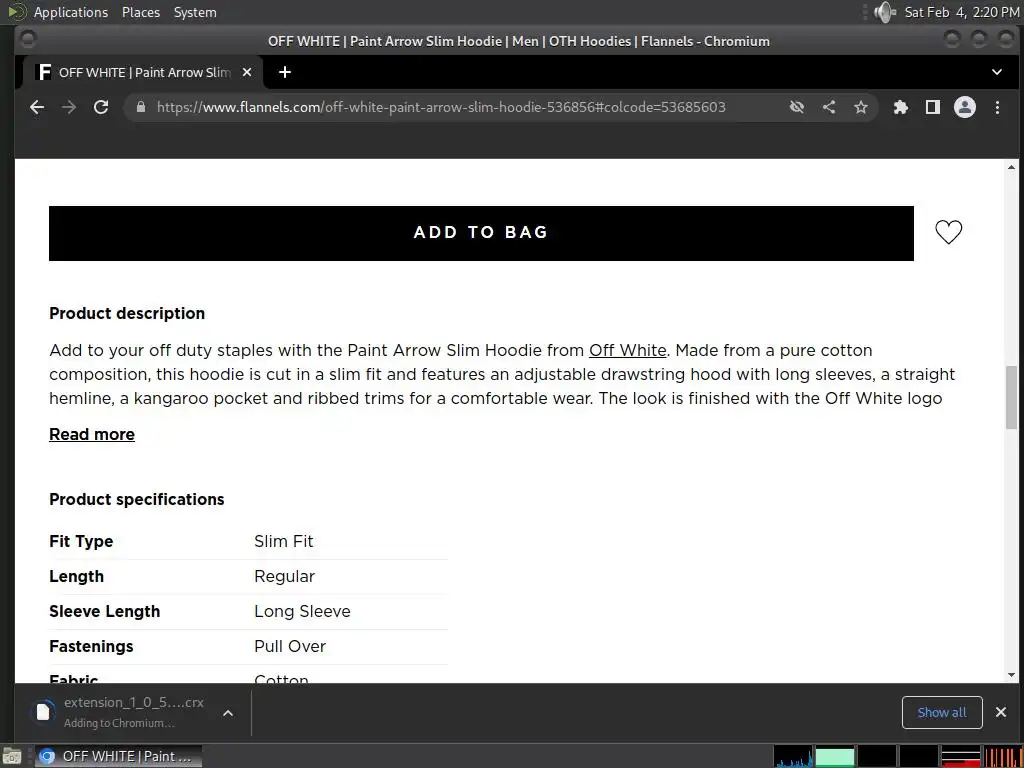This screenshot has width=1024, height=768.
Task: Click show desktop icon in taskbar
Action: click(x=12, y=757)
